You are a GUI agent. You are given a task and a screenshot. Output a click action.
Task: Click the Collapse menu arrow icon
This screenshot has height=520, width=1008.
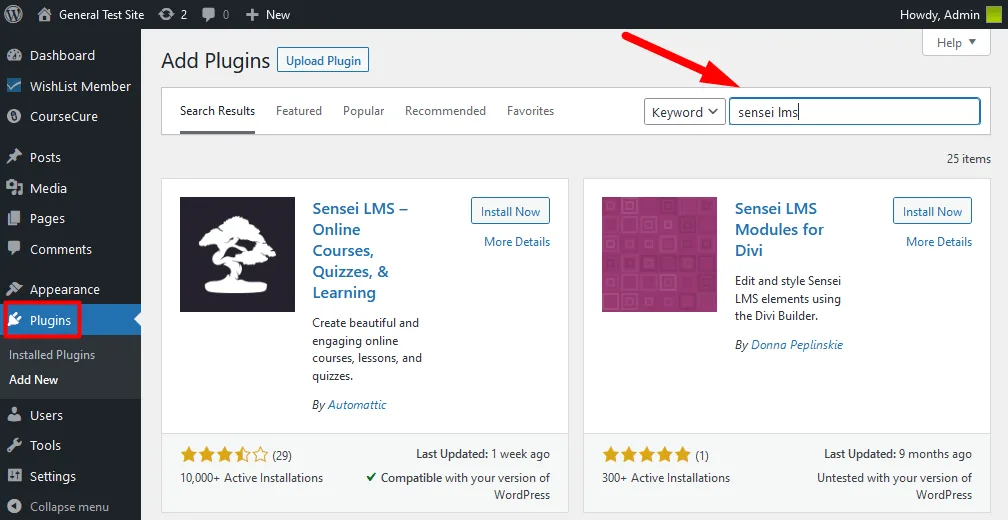click(14, 507)
